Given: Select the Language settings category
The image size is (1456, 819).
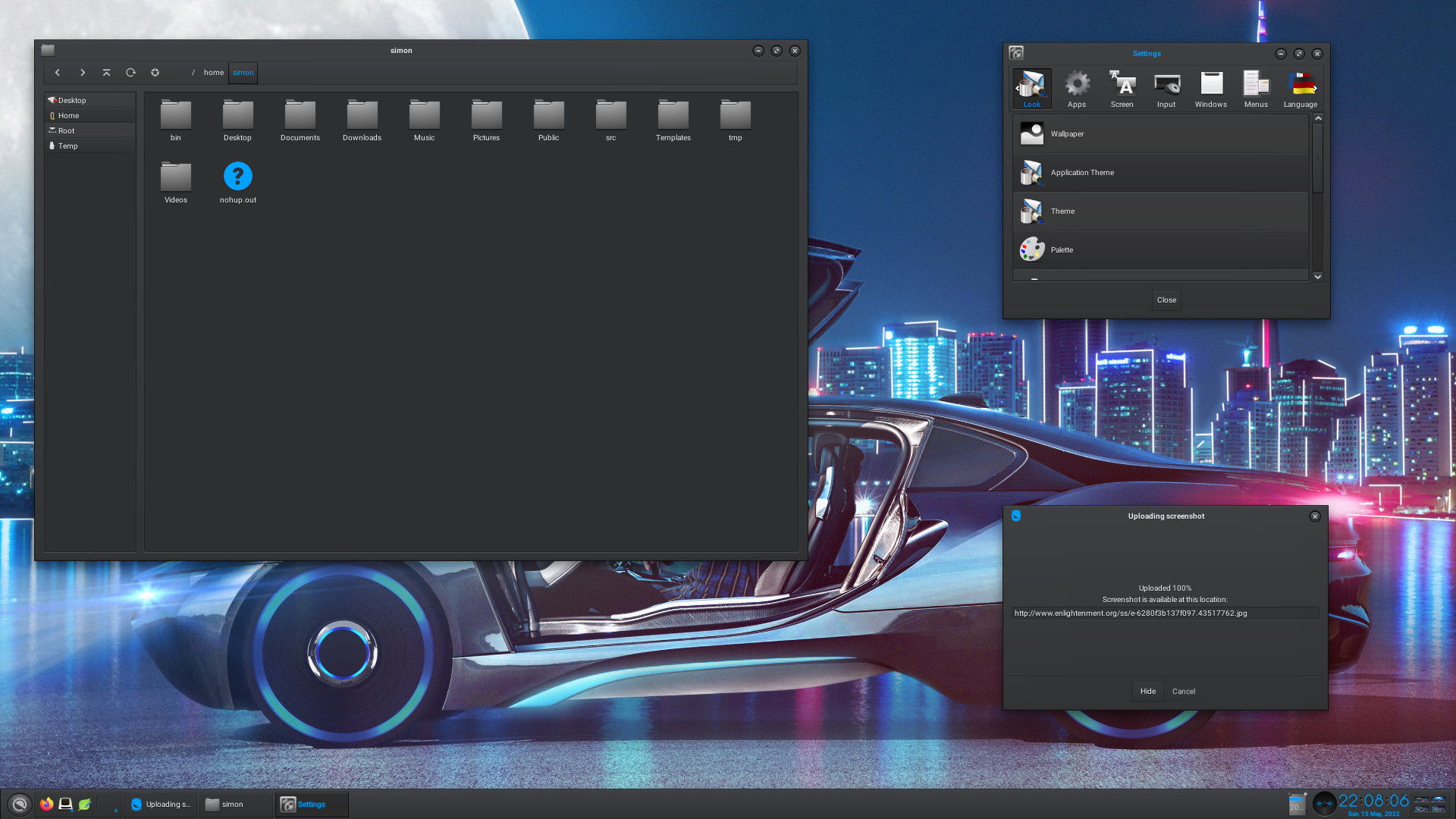Looking at the screenshot, I should coord(1300,89).
